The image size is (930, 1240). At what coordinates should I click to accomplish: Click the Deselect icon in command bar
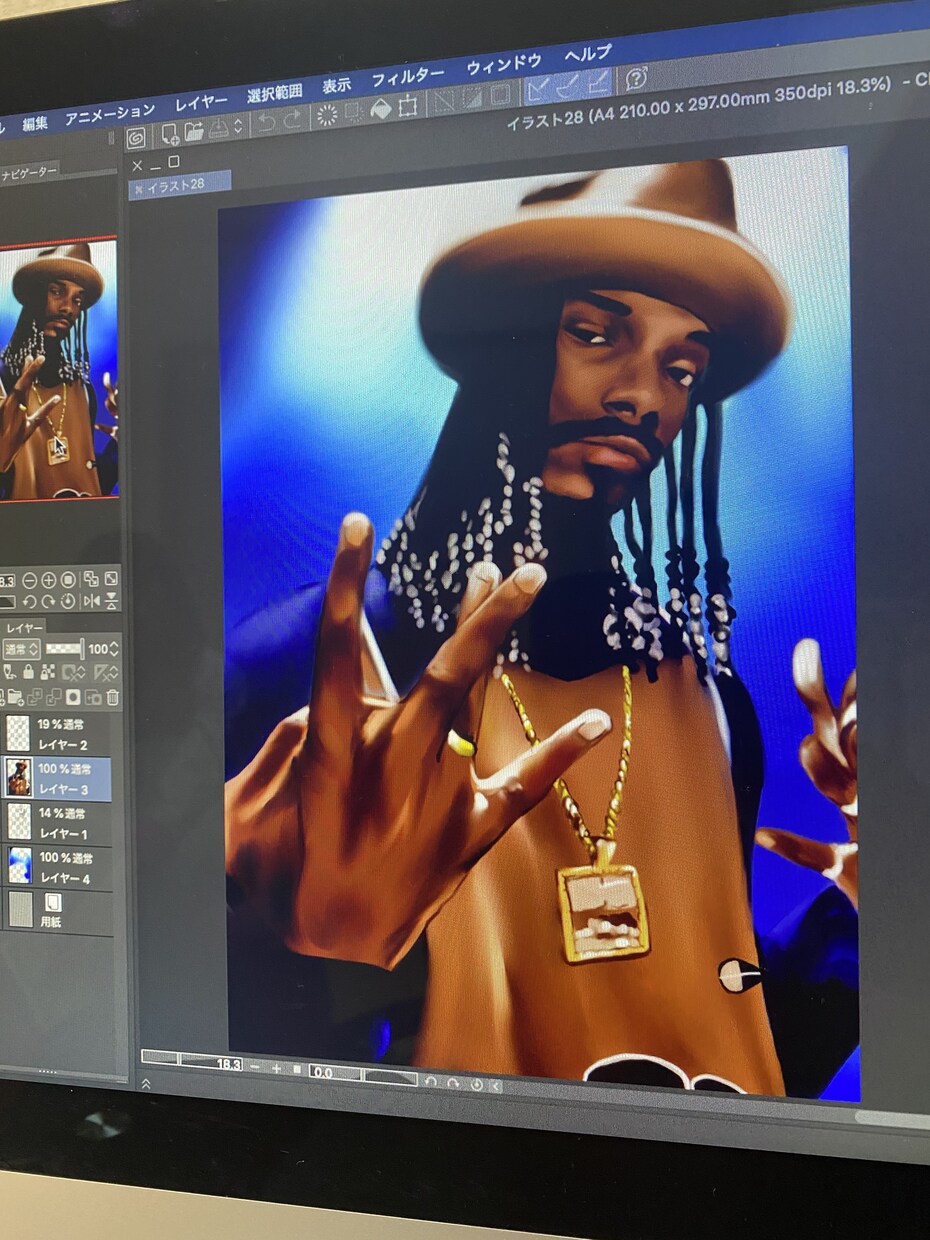(x=443, y=101)
